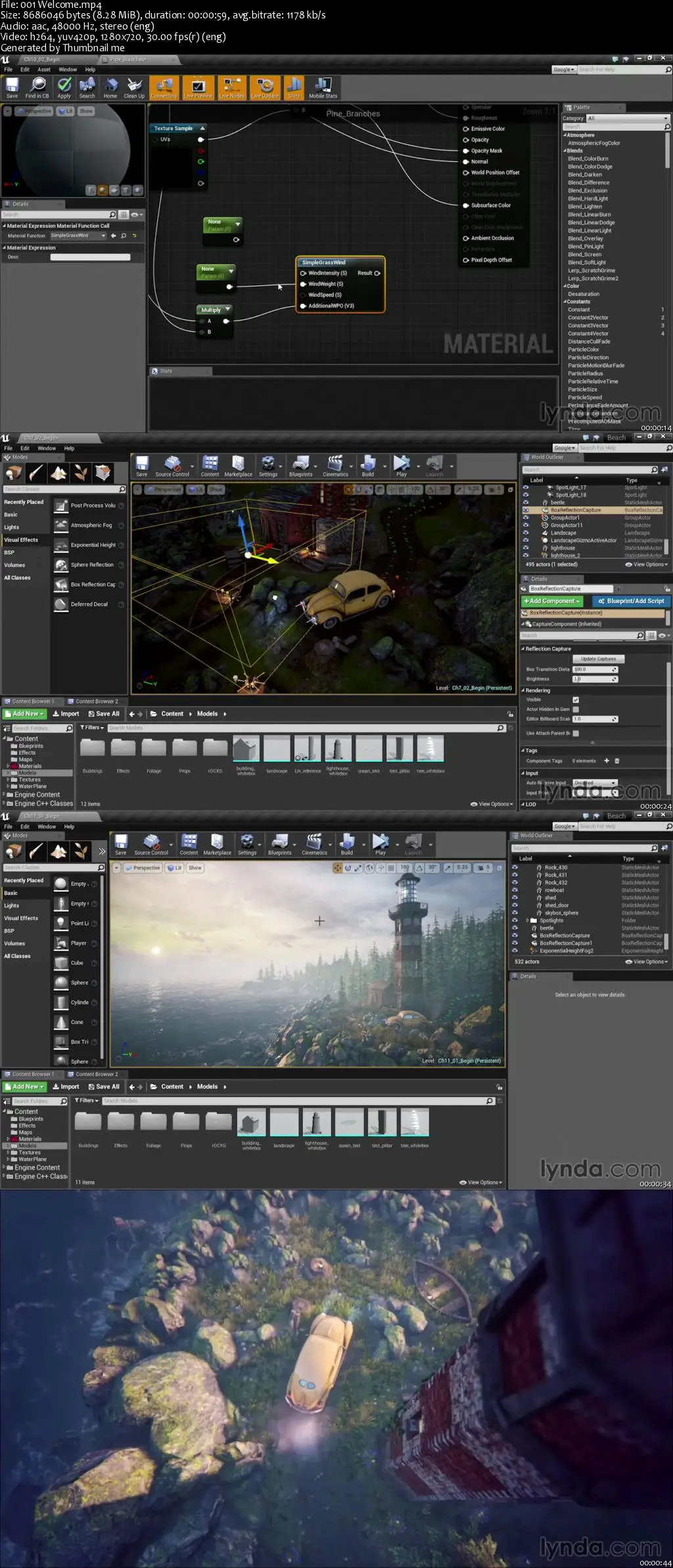
Task: Click the Update Captures button
Action: tap(598, 659)
